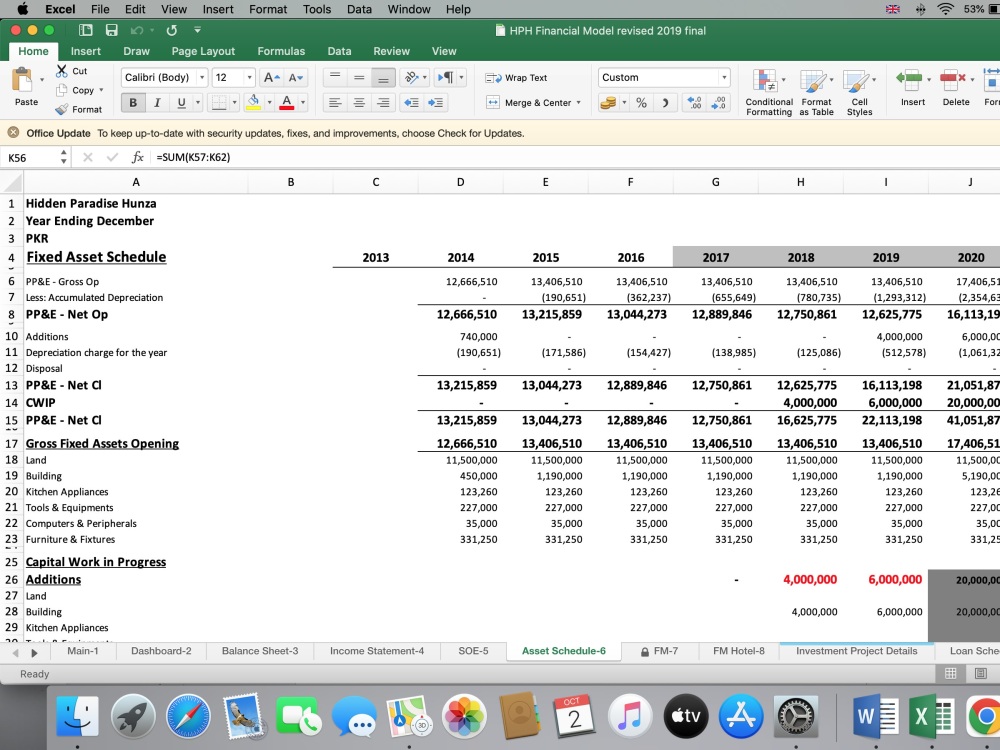Image resolution: width=1000 pixels, height=750 pixels.
Task: Click the percent style icon
Action: coord(641,102)
